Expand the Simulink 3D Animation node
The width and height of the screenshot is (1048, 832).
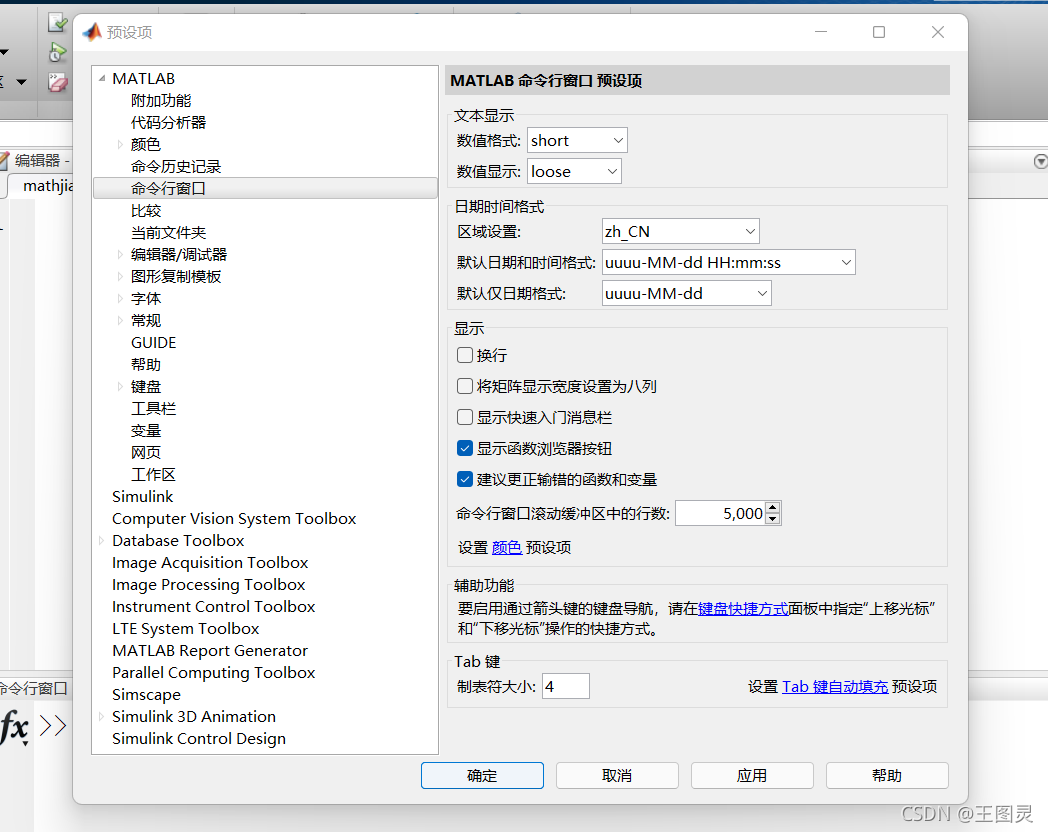102,716
